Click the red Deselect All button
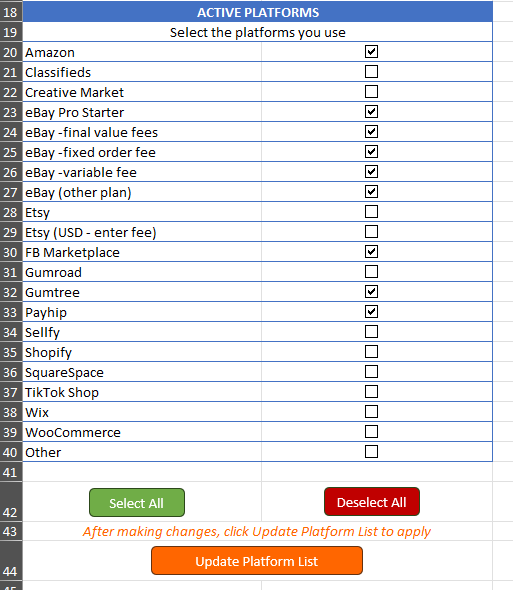513x590 pixels. click(x=371, y=502)
